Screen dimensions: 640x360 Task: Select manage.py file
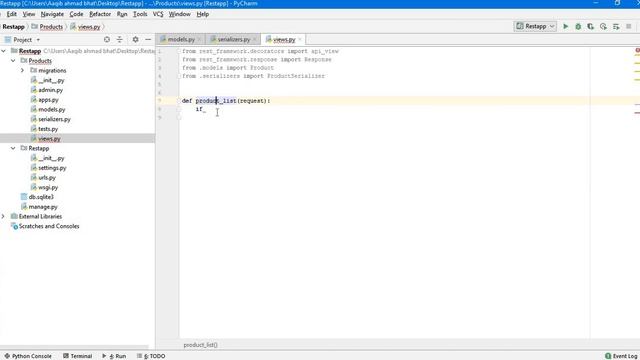(43, 207)
